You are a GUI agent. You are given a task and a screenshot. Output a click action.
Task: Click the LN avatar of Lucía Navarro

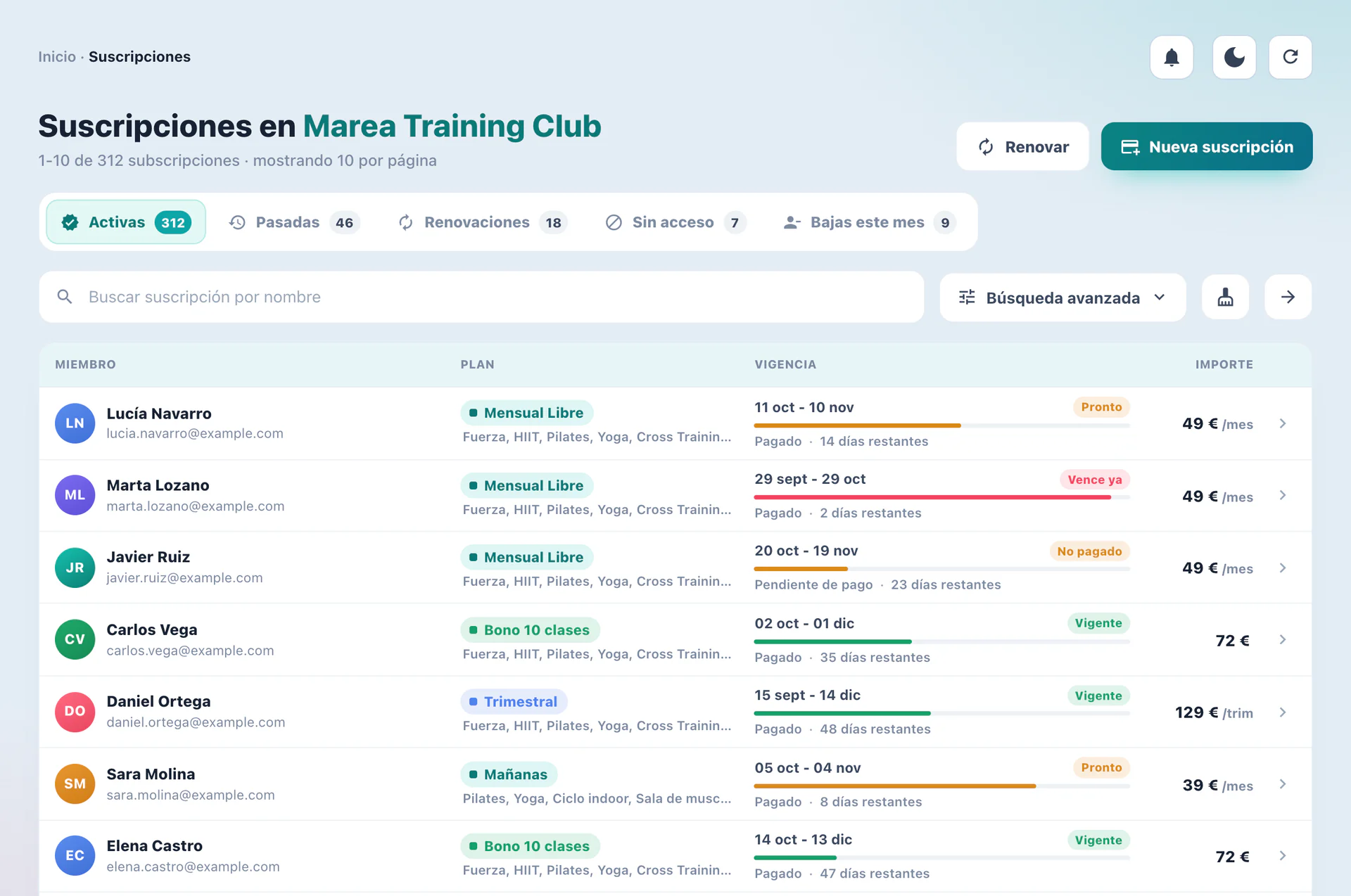tap(75, 423)
